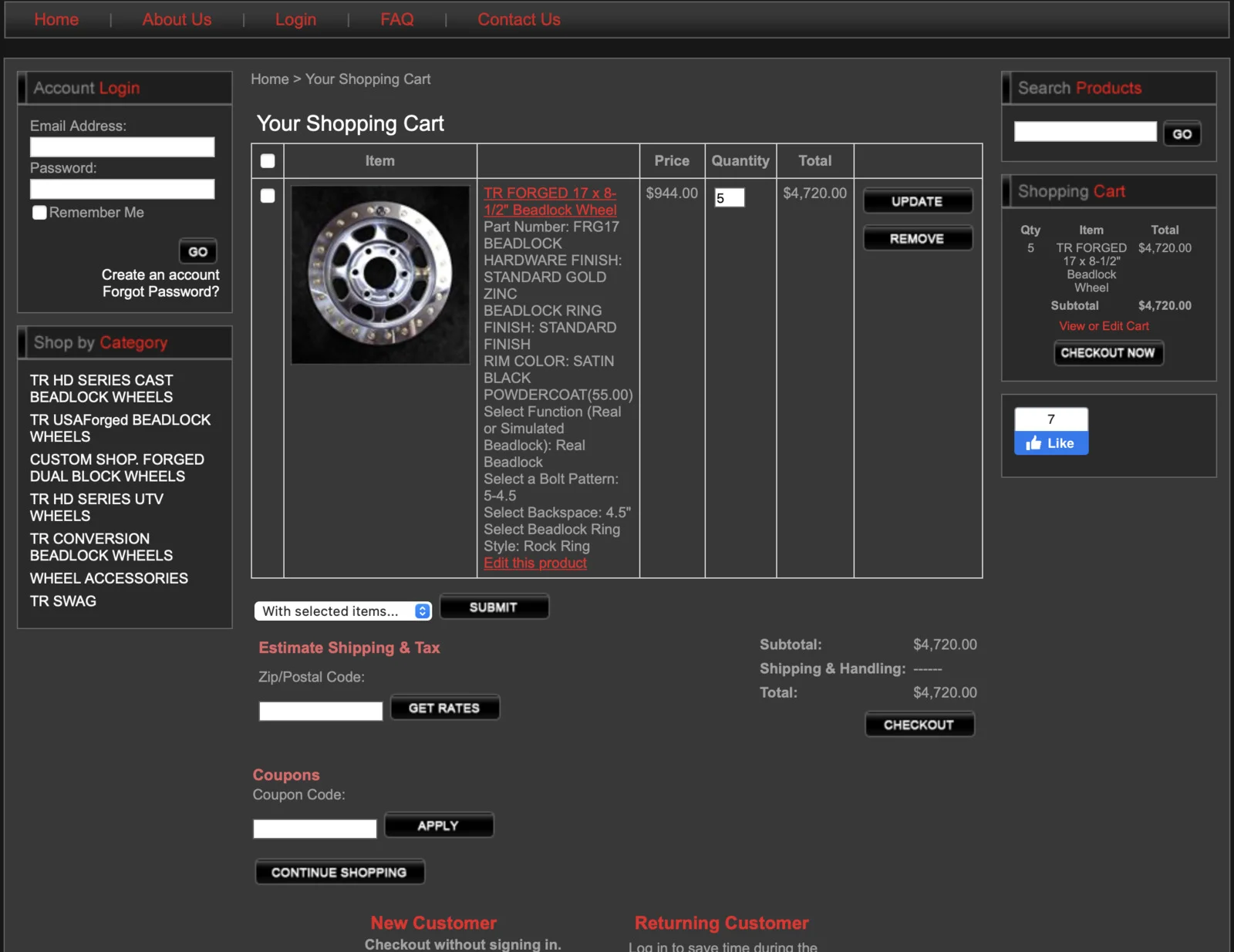
Task: Open Contact Us in the top menu
Action: click(519, 20)
